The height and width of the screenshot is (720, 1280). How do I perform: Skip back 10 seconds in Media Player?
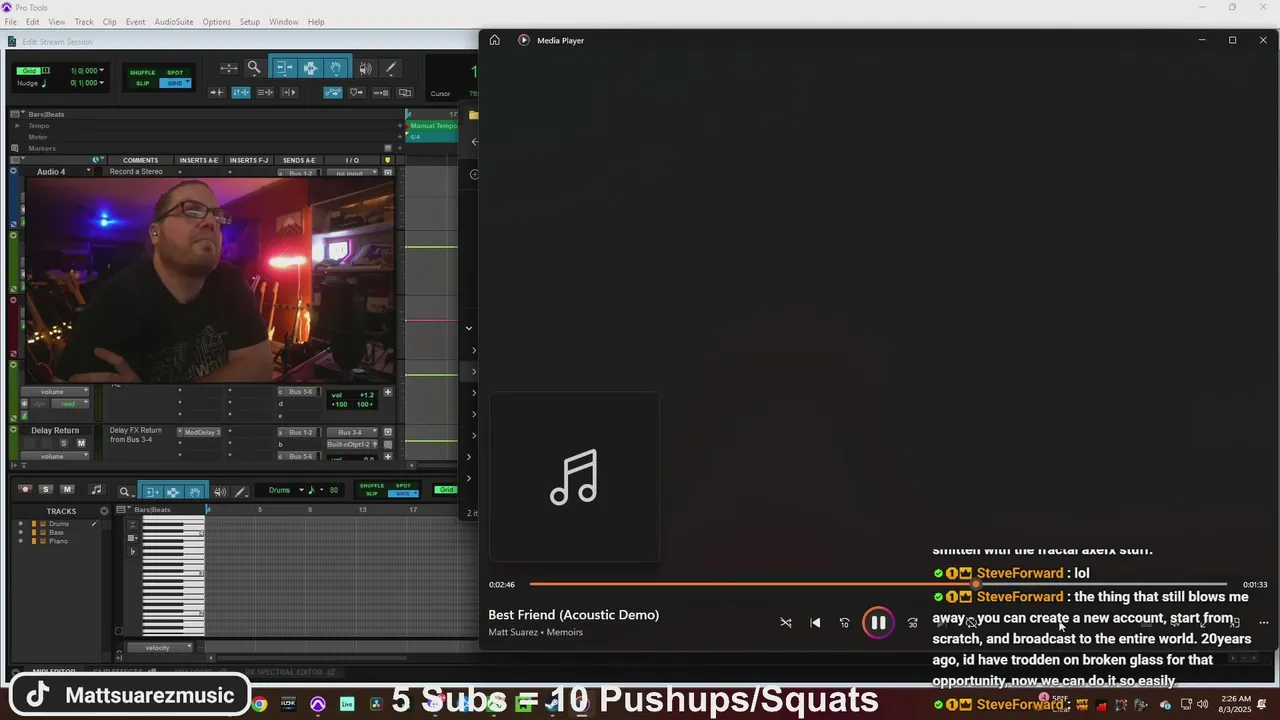[845, 622]
